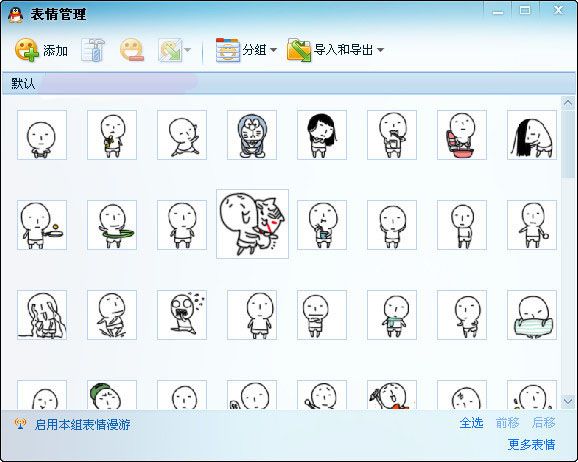The height and width of the screenshot is (462, 578).
Task: Click the vertical scrollbar thumb
Action: click(567, 145)
